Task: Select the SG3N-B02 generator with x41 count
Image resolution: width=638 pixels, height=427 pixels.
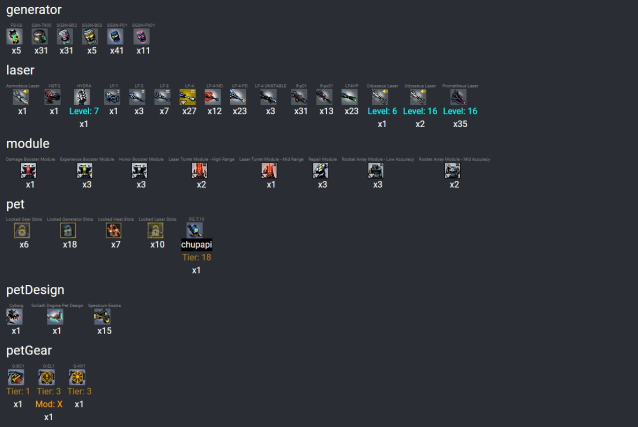Action: pos(117,36)
